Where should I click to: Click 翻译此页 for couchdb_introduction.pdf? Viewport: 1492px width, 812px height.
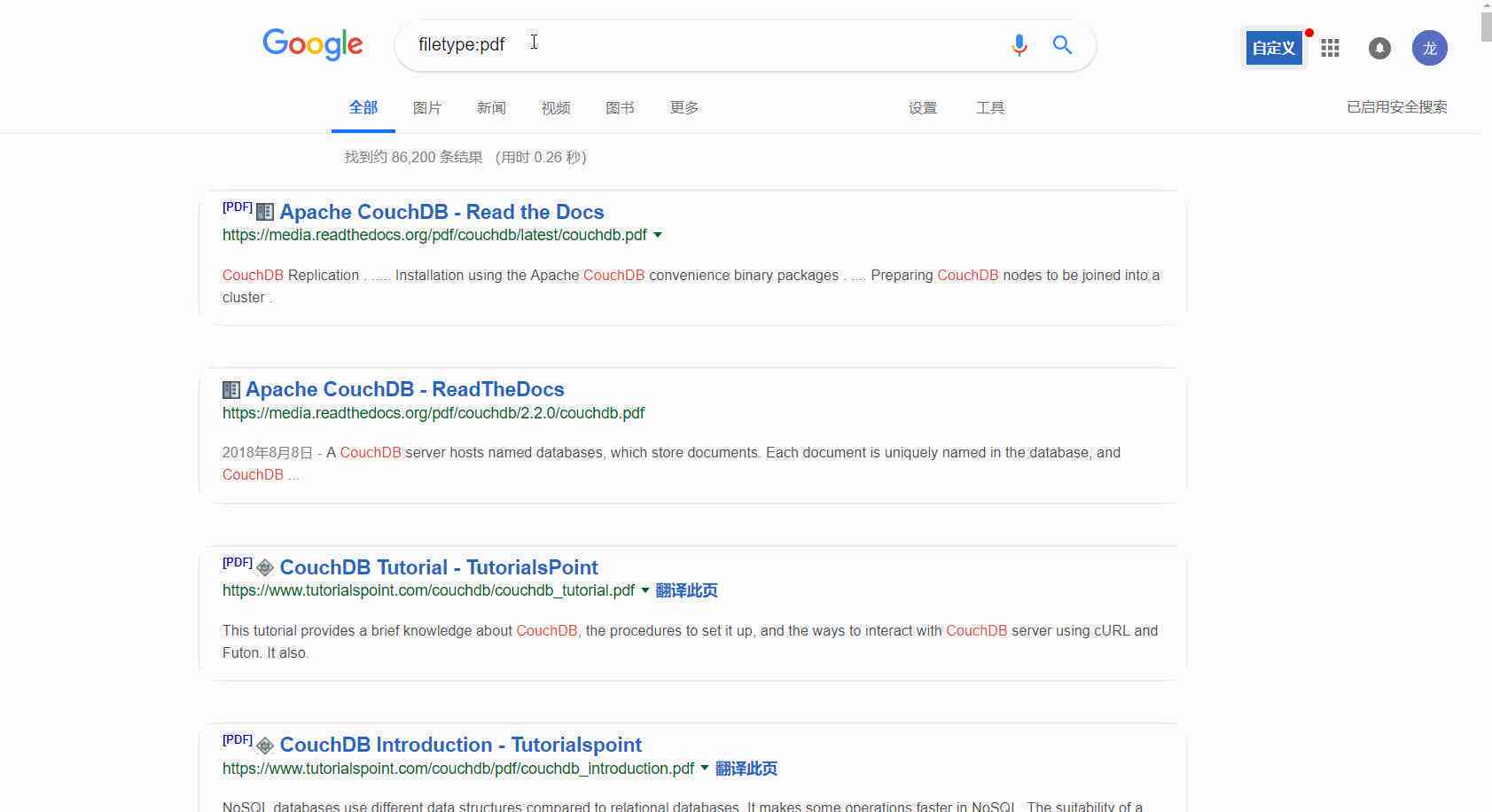[746, 769]
